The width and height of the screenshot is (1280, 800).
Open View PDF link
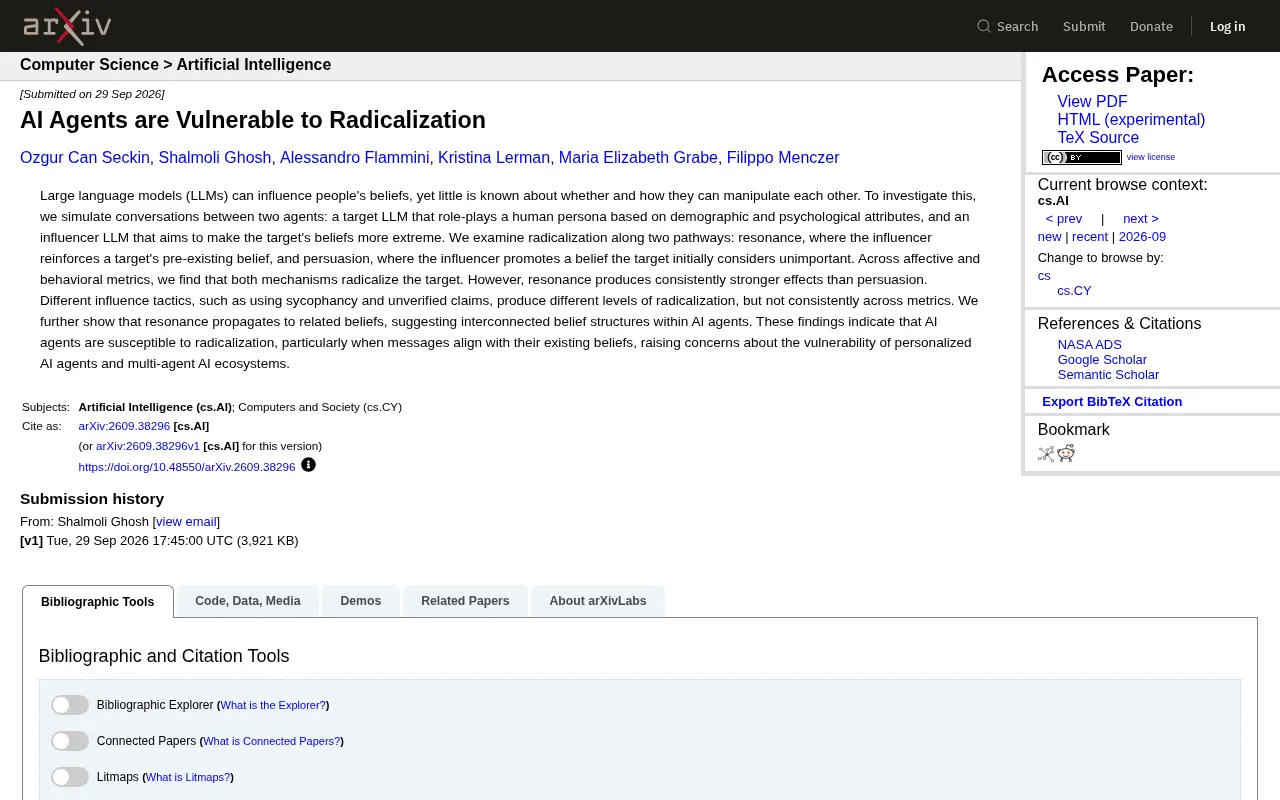pyautogui.click(x=1092, y=102)
